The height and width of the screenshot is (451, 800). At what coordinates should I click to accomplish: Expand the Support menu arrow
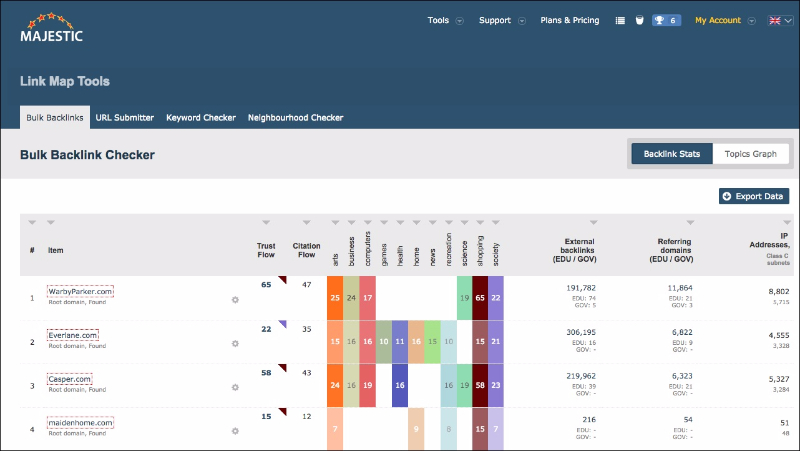[522, 21]
